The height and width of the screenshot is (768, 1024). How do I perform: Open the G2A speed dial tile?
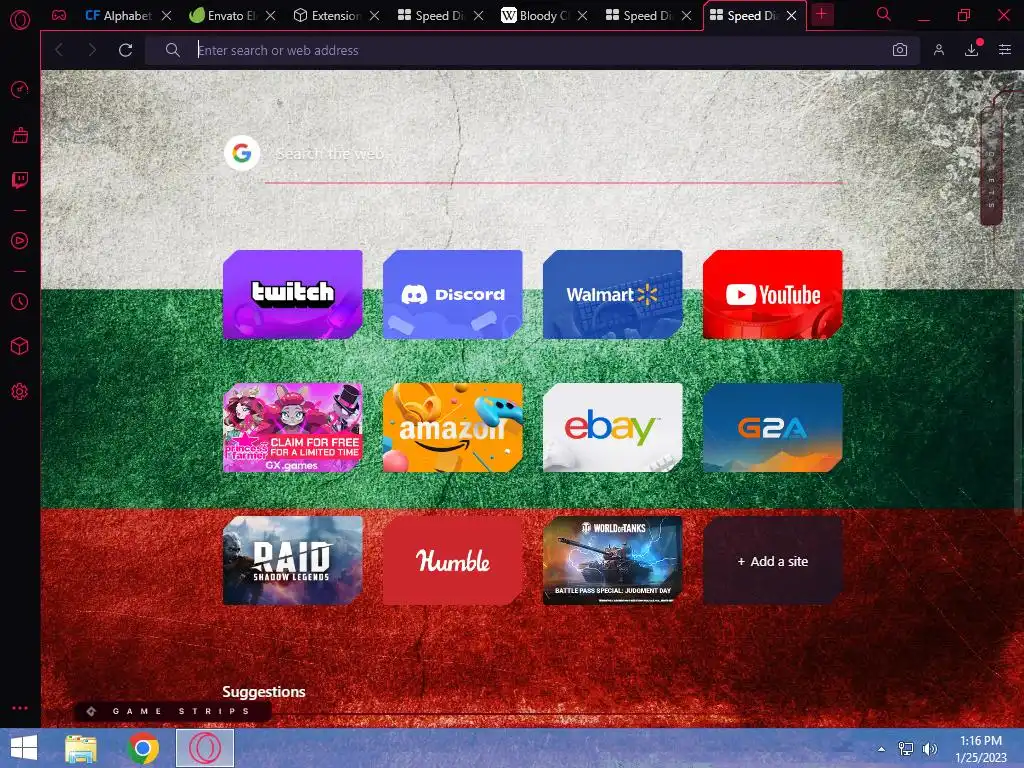773,428
